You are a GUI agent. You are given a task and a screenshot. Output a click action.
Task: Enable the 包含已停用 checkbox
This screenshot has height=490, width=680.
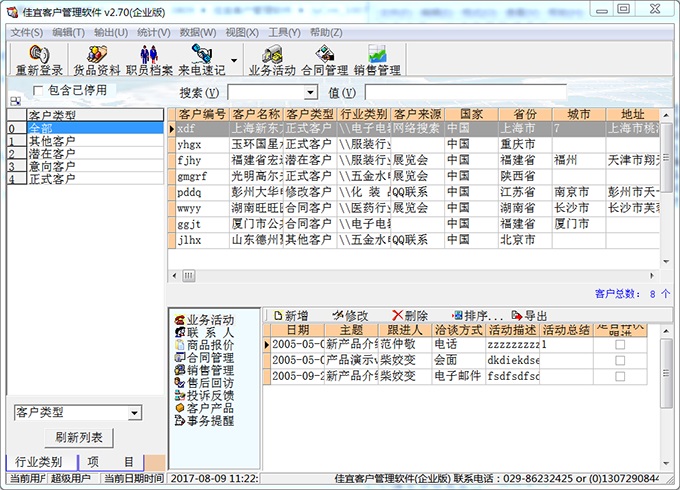39,90
